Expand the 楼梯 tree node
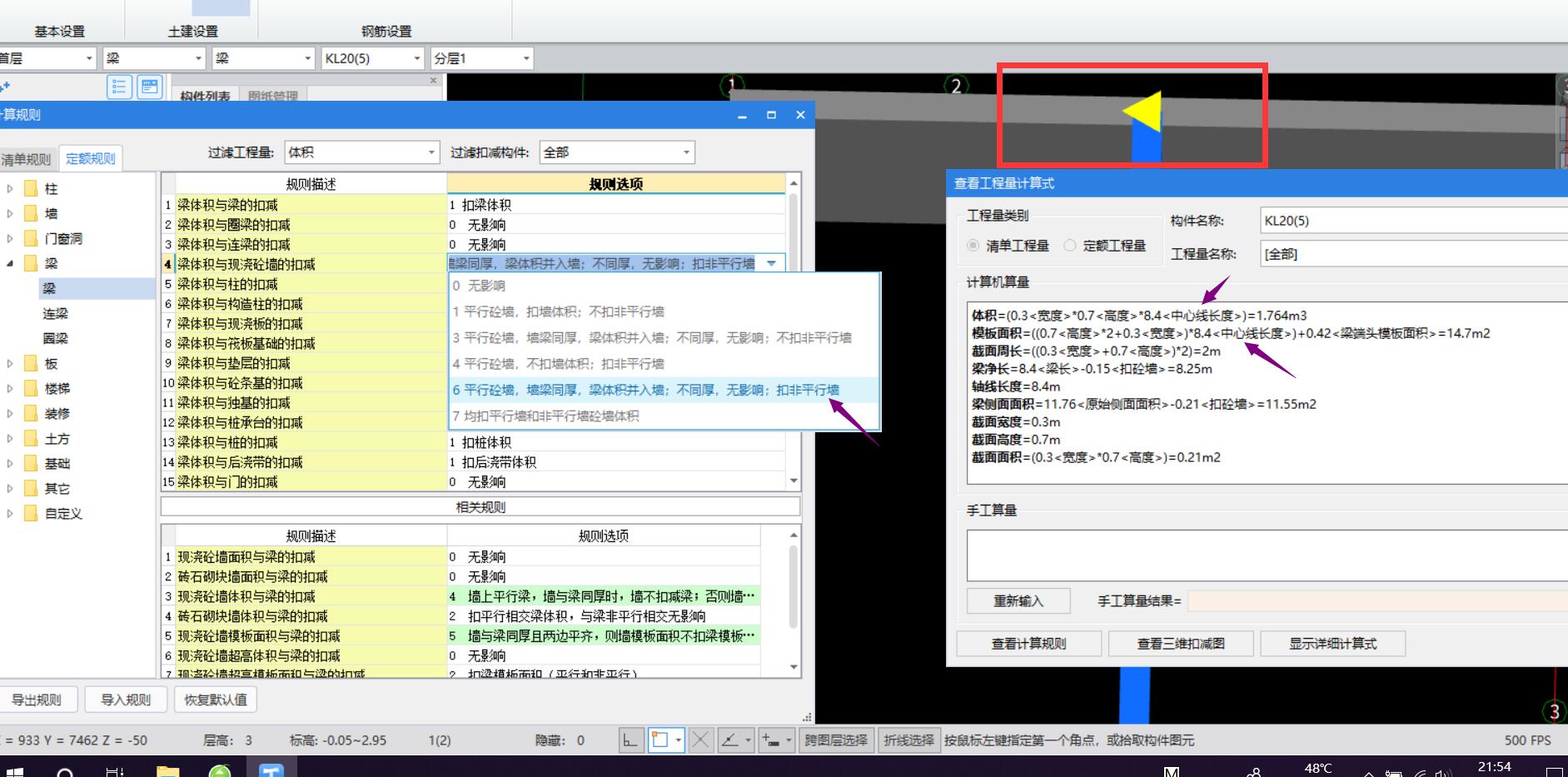This screenshot has height=777, width=1568. coord(10,389)
